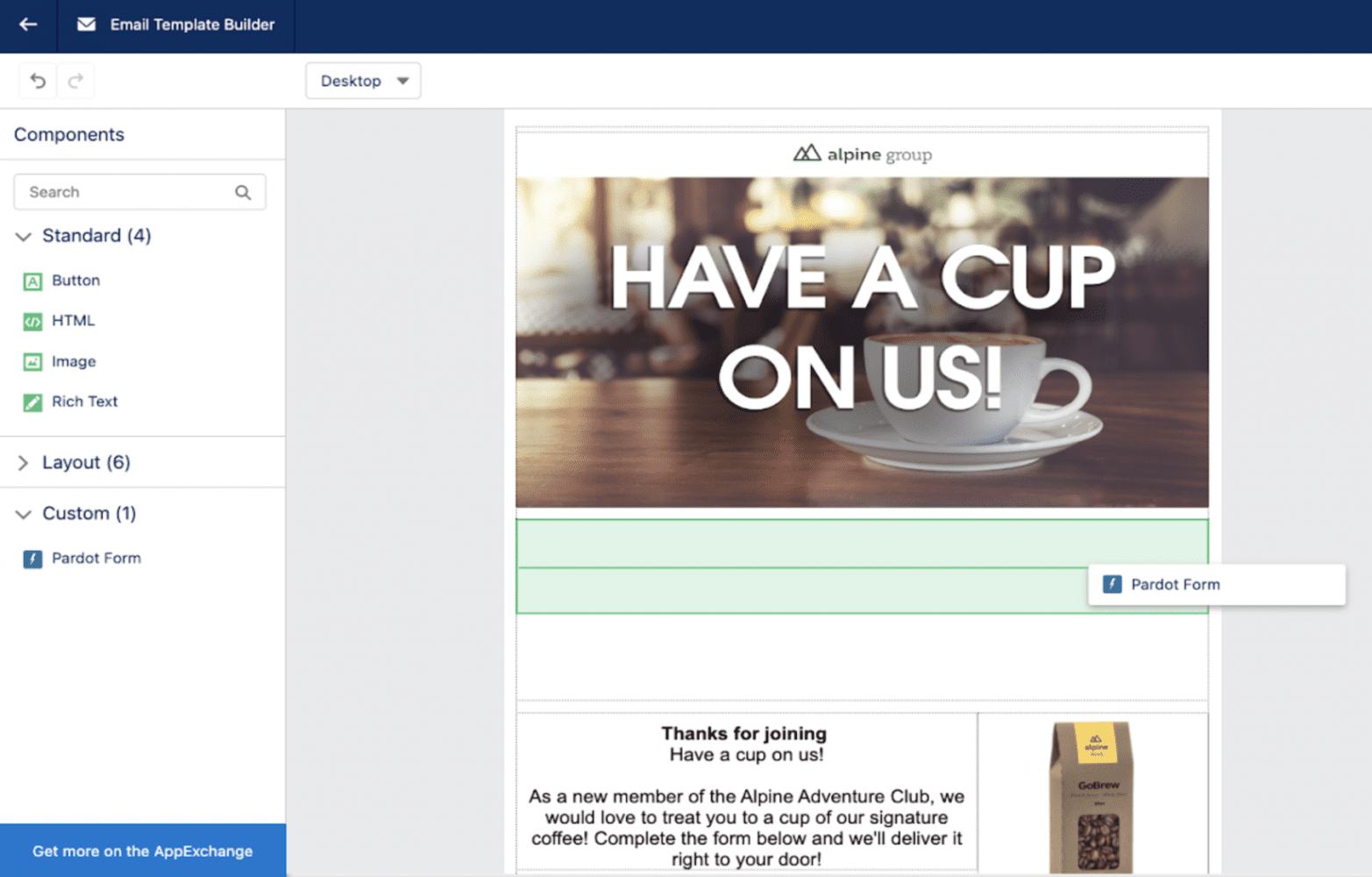Click the envelope icon in header
Viewport: 1372px width, 877px height.
click(86, 25)
